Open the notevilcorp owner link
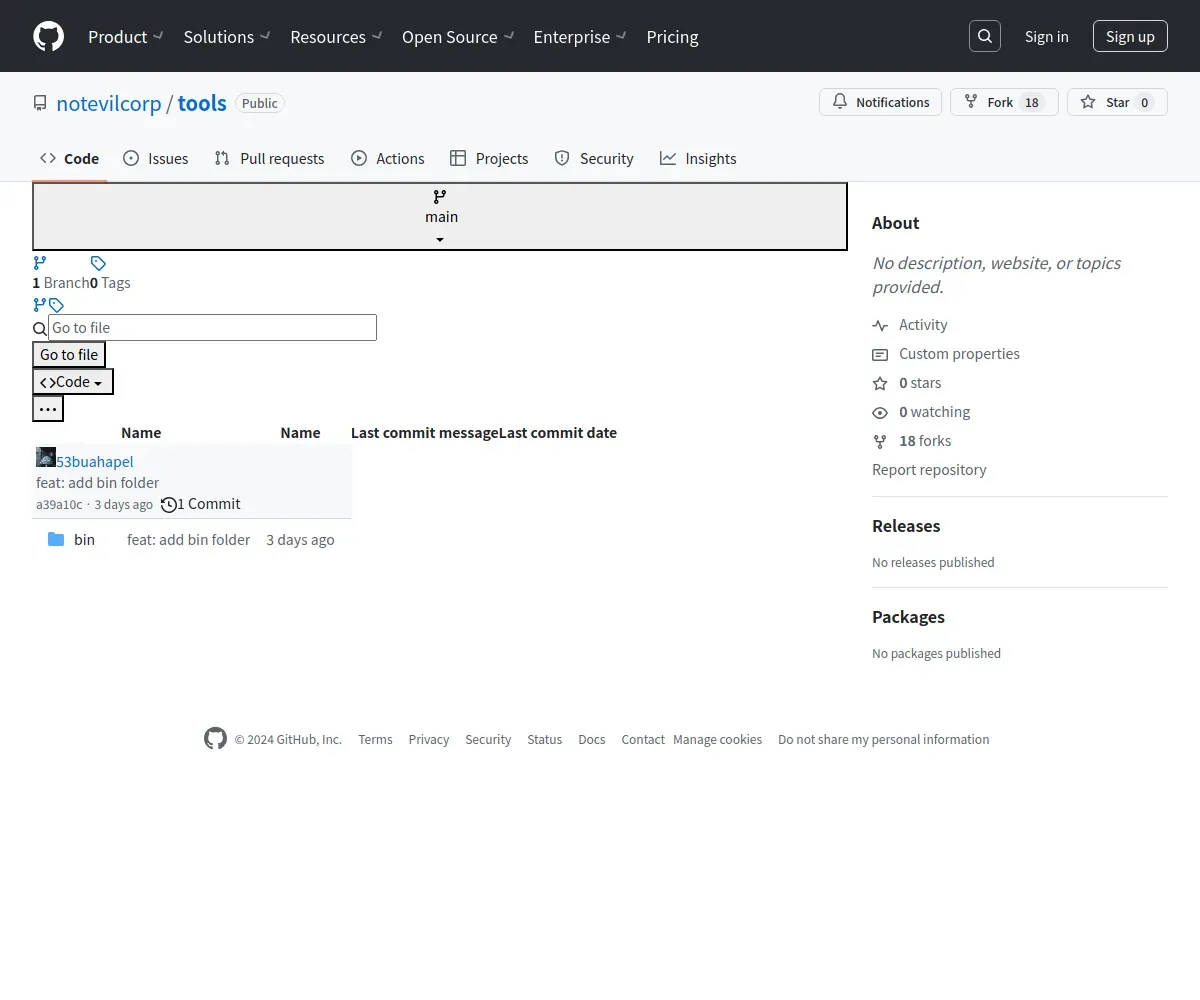 coord(109,103)
